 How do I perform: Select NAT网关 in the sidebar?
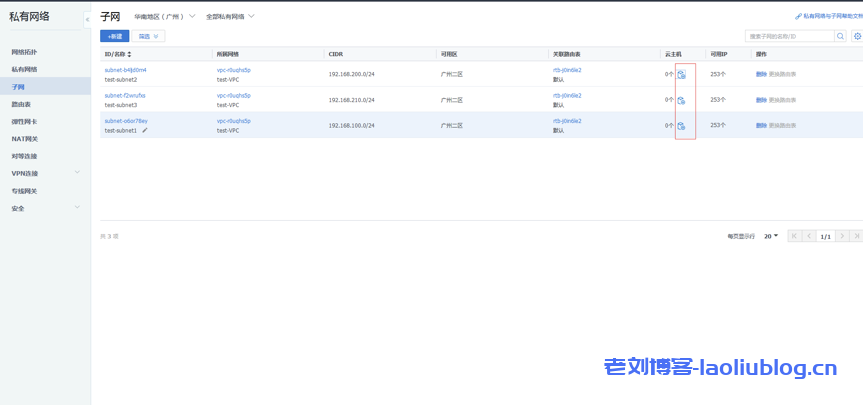click(x=25, y=139)
